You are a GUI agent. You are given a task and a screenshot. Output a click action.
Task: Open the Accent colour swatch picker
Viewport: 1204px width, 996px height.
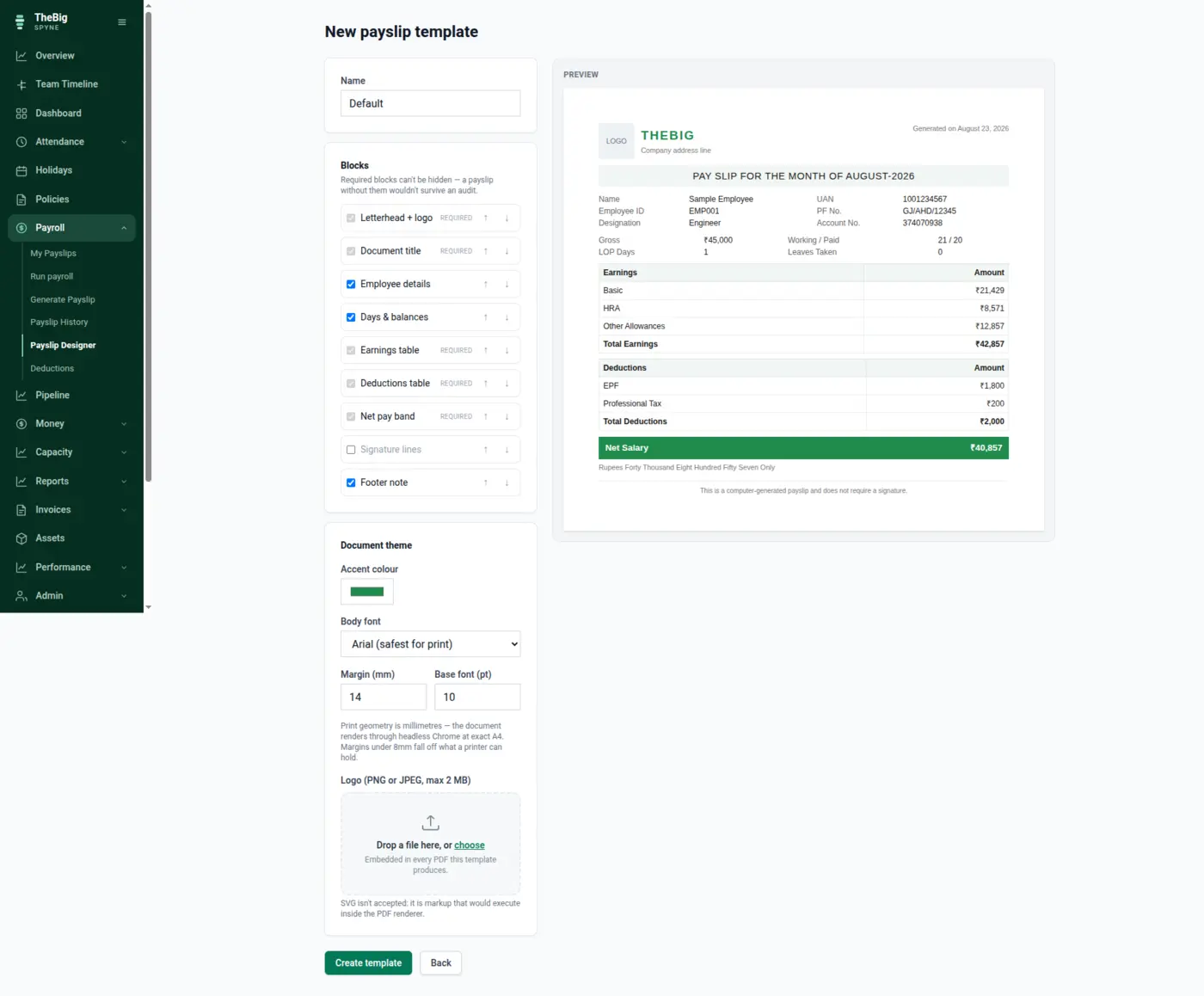click(x=367, y=592)
